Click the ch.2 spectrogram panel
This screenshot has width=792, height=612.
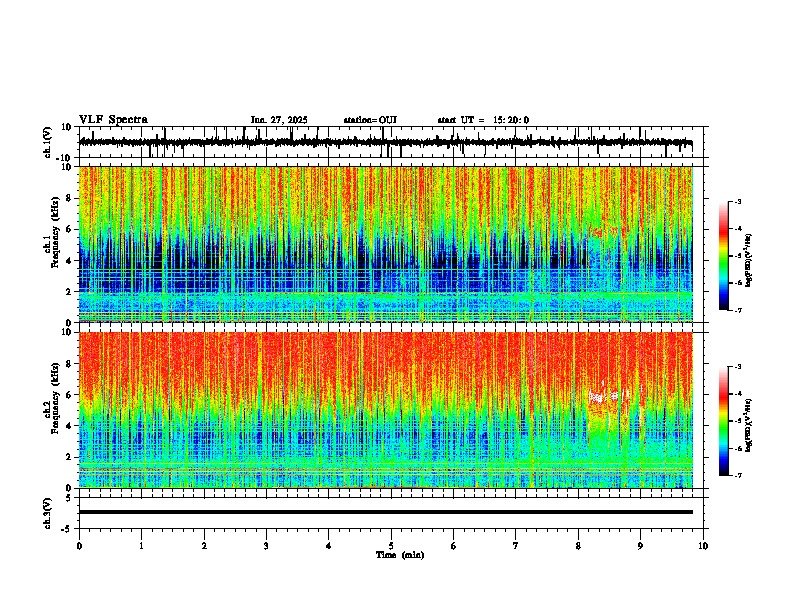pos(391,410)
